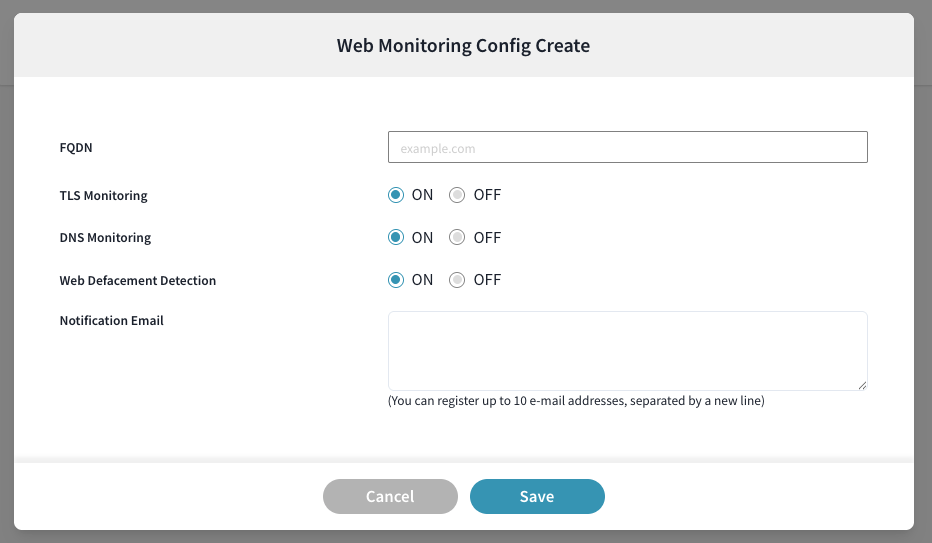
Task: Switch Web Defacement Detection to OFF
Action: click(458, 280)
